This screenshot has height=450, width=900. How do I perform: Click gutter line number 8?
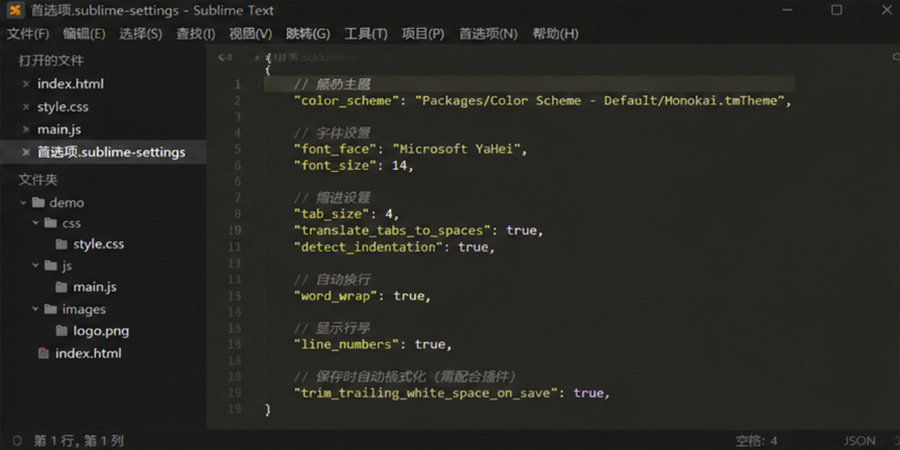tap(237, 214)
